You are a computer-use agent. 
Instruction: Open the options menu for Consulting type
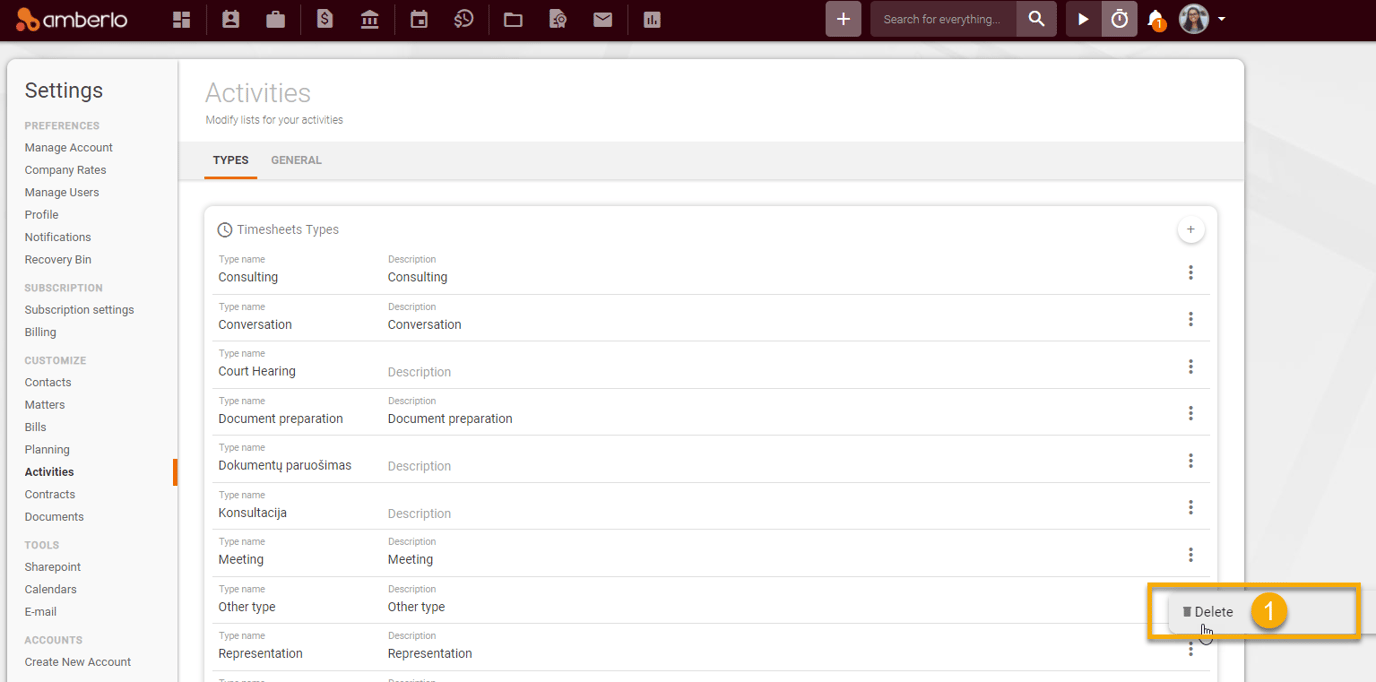tap(1191, 271)
